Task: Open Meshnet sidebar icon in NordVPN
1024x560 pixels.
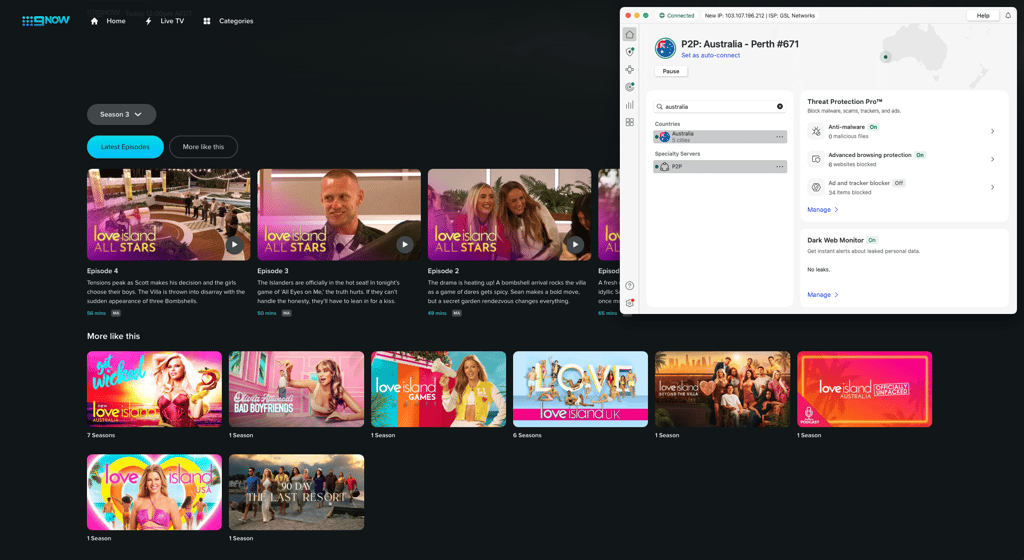Action: 630,69
